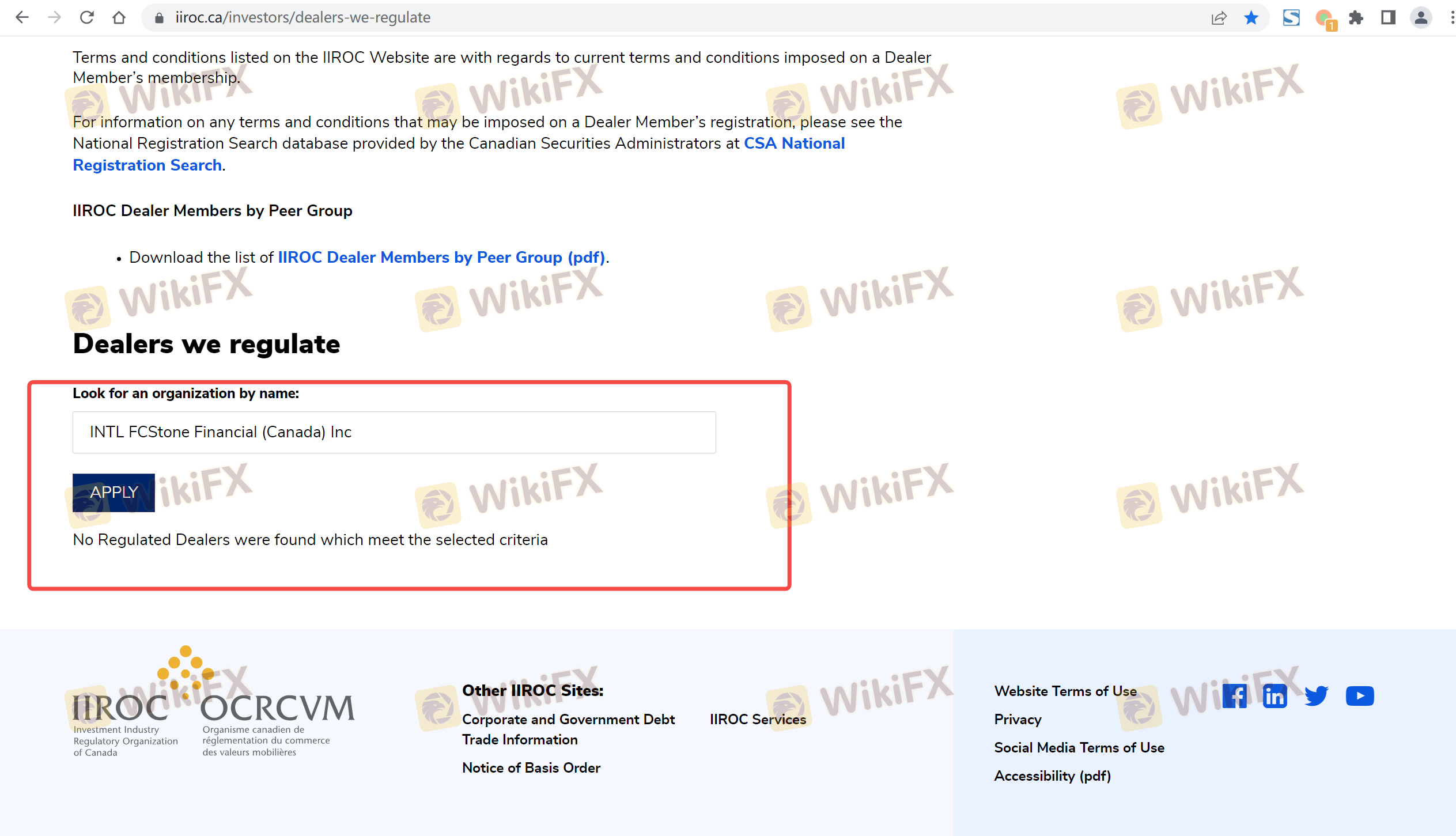Viewport: 1456px width, 836px height.
Task: Open Social Media Terms of Use
Action: (x=1079, y=748)
